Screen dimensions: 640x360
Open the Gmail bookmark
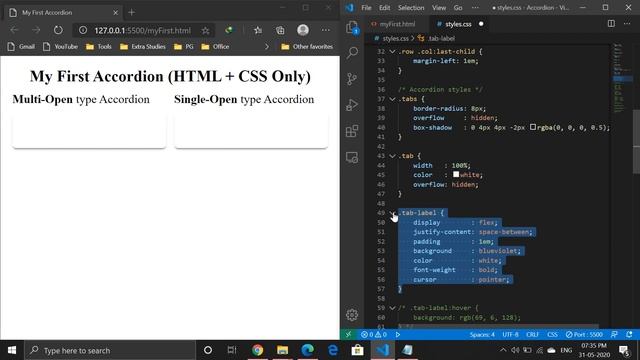(21, 47)
